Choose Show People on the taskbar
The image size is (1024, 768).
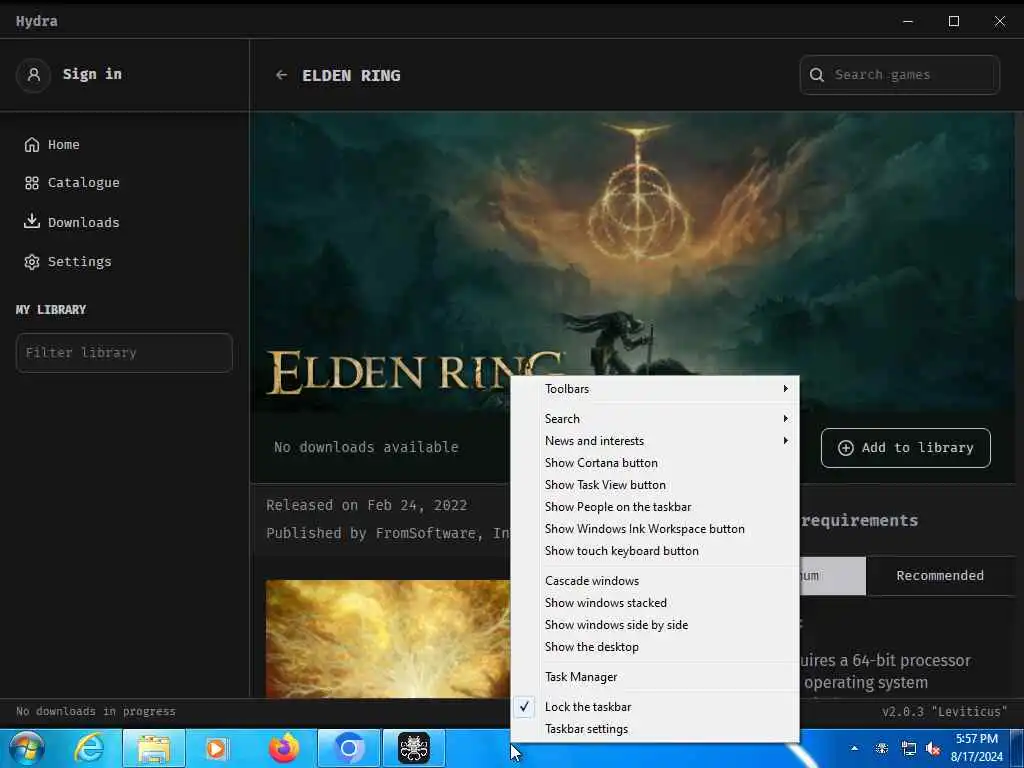click(654, 507)
